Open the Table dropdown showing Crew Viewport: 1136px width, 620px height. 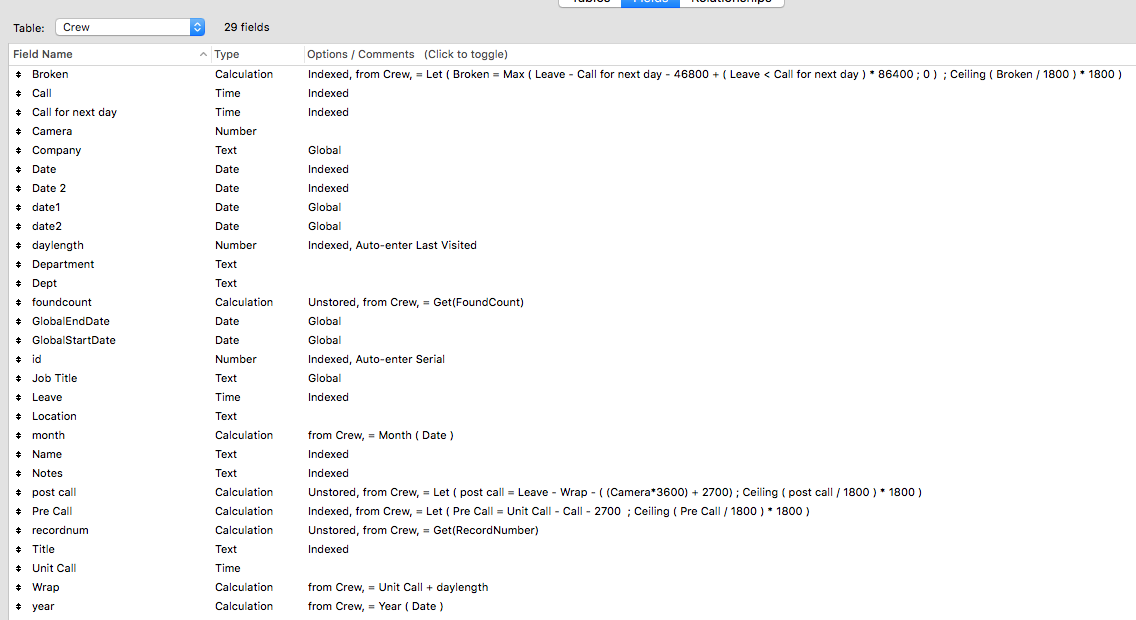point(130,27)
